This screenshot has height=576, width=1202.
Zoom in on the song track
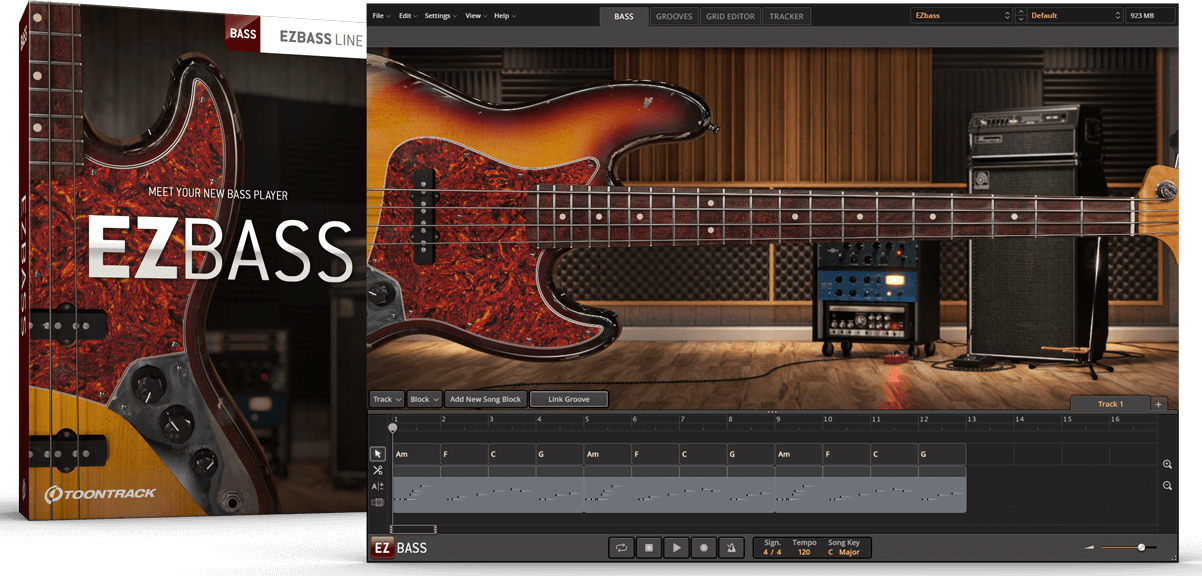(x=1167, y=464)
